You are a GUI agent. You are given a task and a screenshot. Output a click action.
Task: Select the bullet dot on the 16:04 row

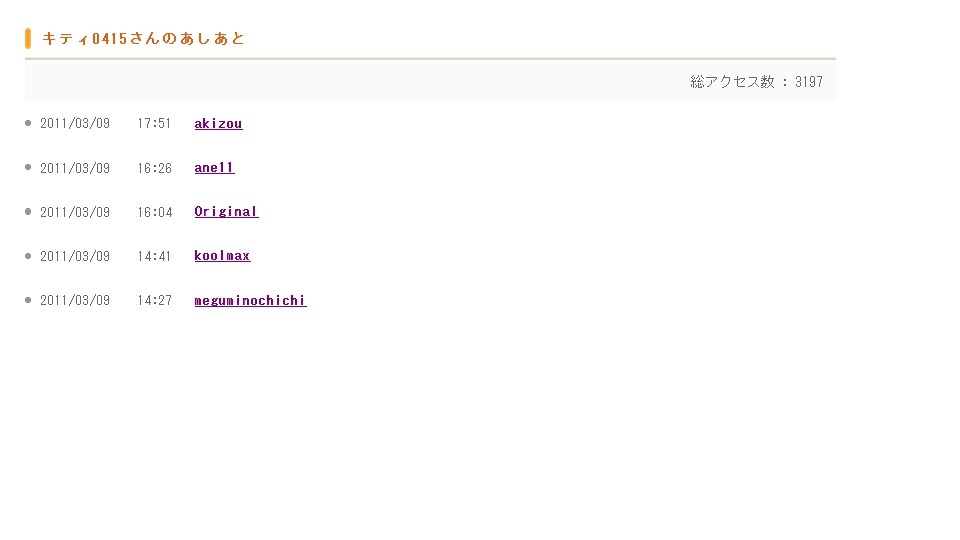point(28,211)
